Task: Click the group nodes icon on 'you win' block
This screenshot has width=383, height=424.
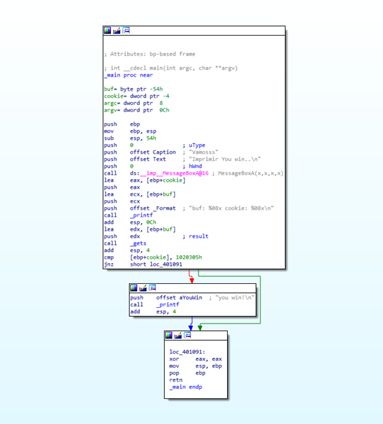Action: [x=152, y=288]
